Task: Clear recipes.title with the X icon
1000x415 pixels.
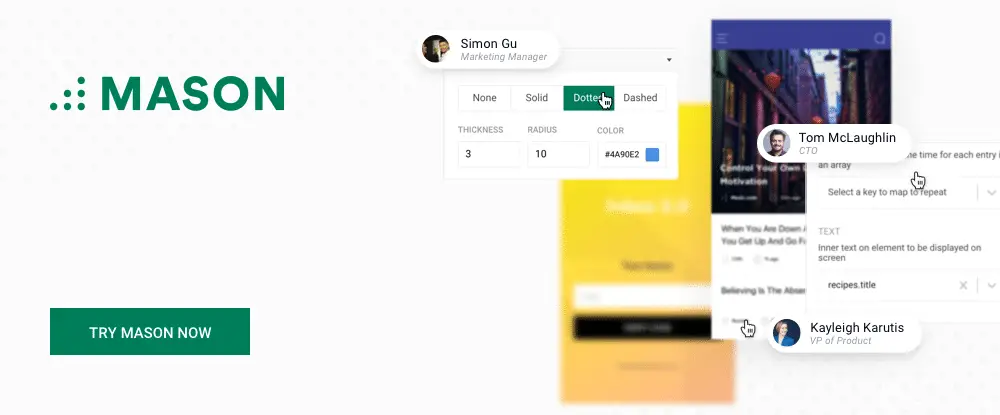Action: coord(964,285)
